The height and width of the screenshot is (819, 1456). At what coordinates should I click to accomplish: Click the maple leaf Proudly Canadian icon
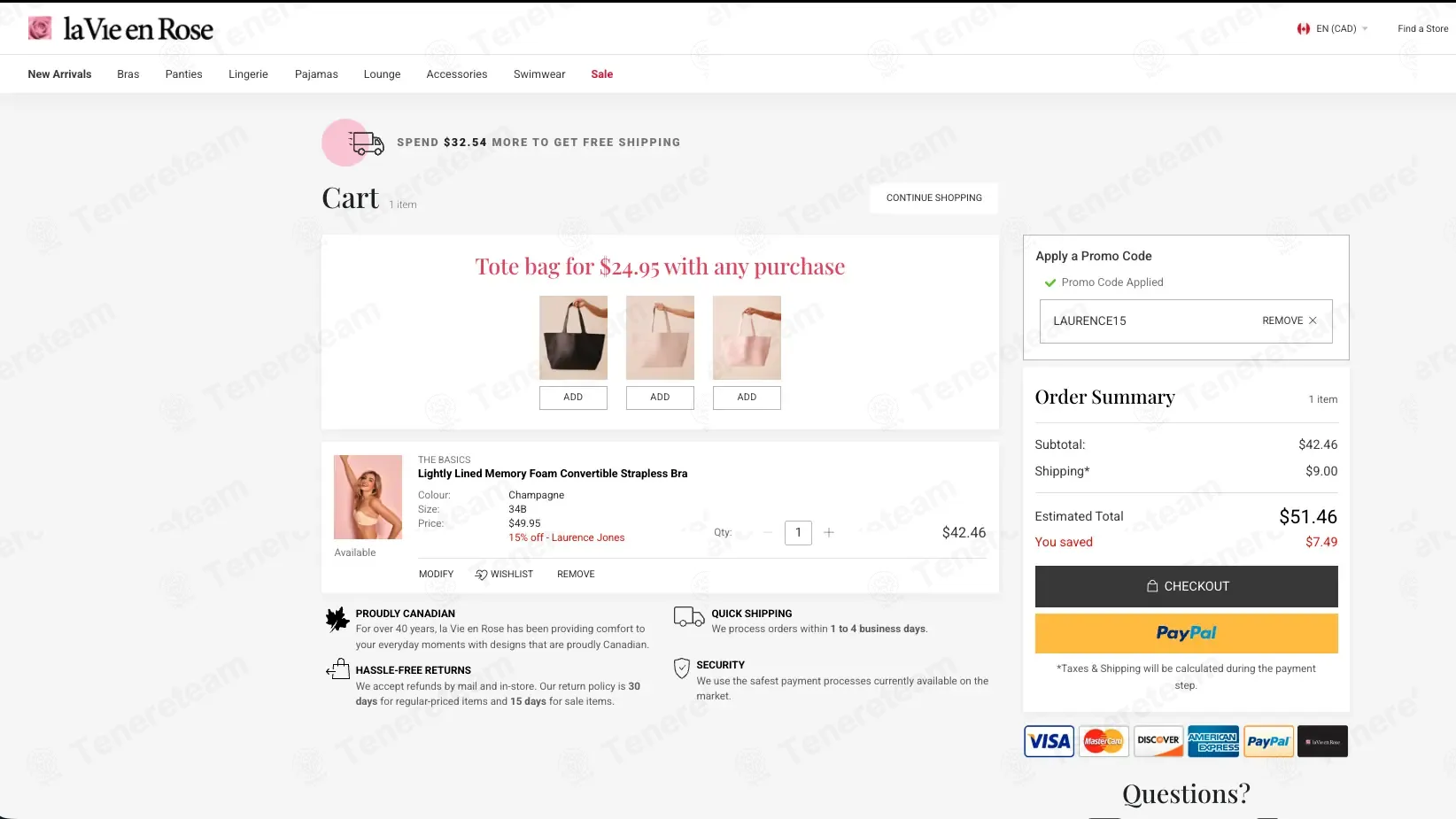coord(337,620)
